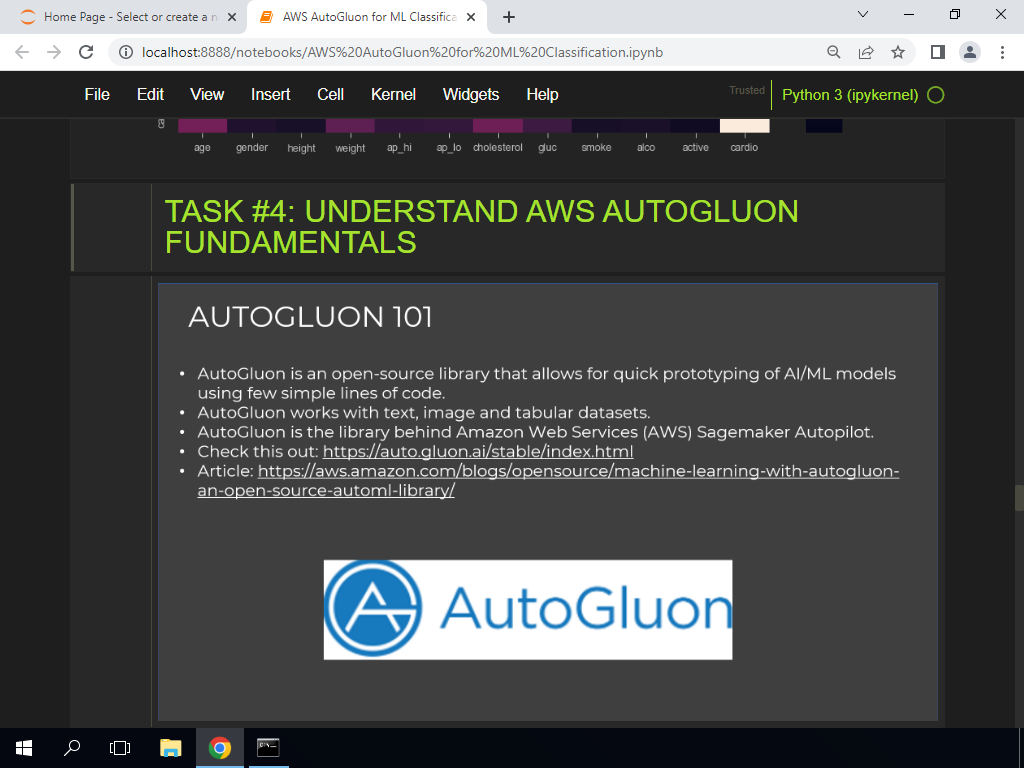Click the browser forward arrow
Image resolution: width=1024 pixels, height=768 pixels.
click(54, 52)
